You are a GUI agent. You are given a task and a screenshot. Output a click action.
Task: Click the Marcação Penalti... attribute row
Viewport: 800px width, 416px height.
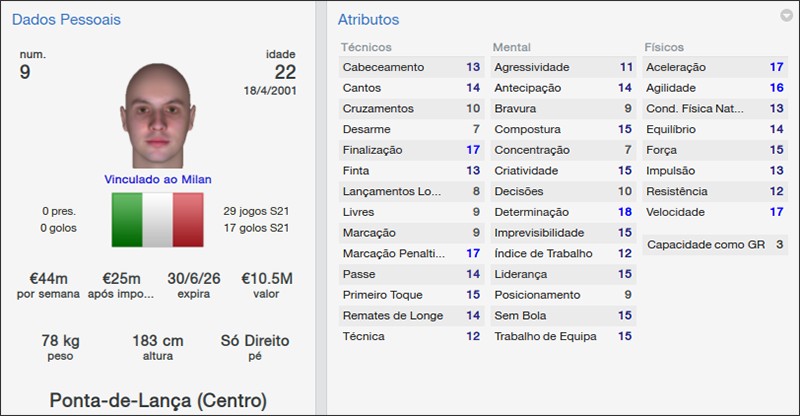411,253
